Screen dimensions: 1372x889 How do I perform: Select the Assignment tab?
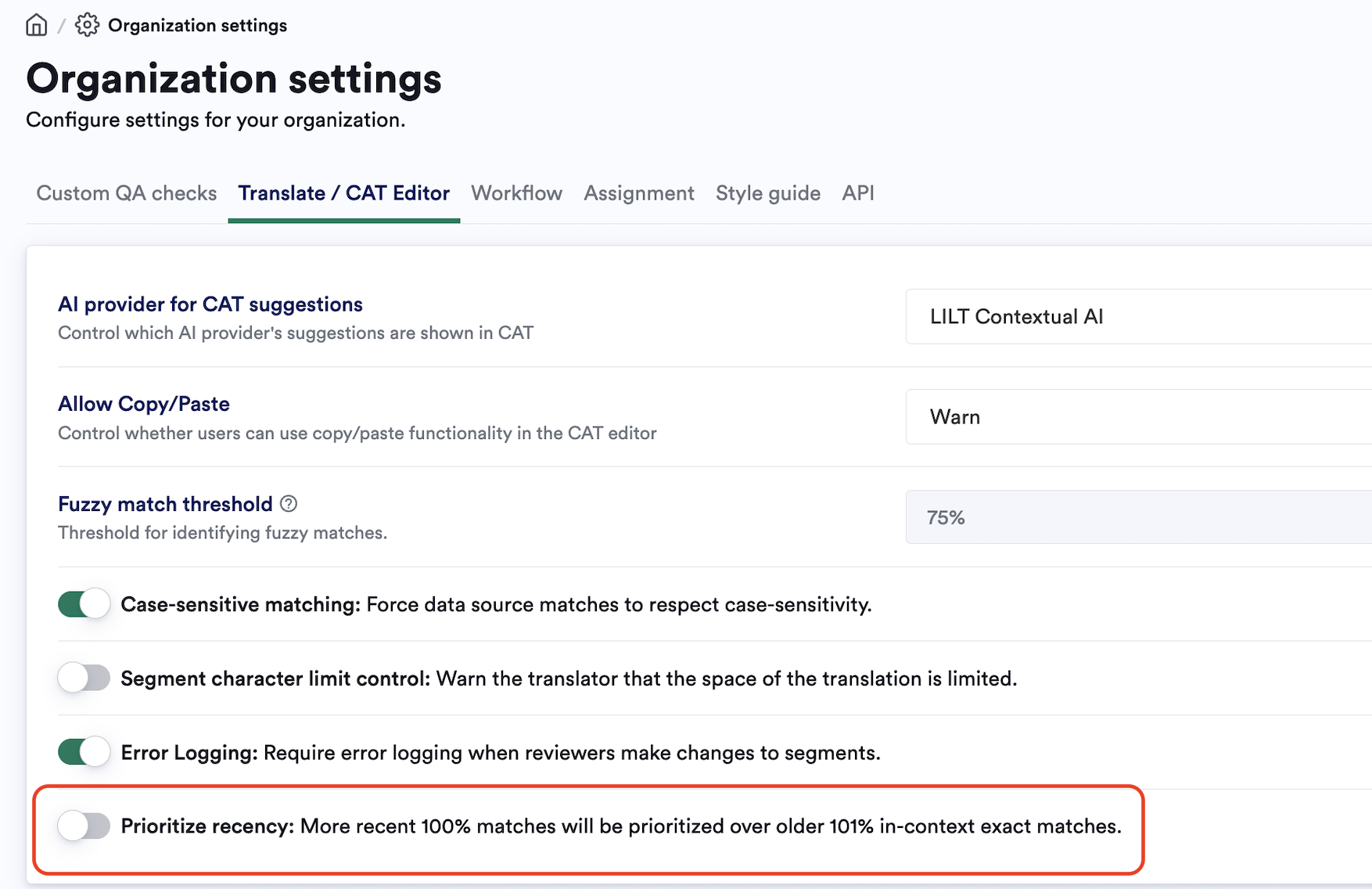point(639,193)
